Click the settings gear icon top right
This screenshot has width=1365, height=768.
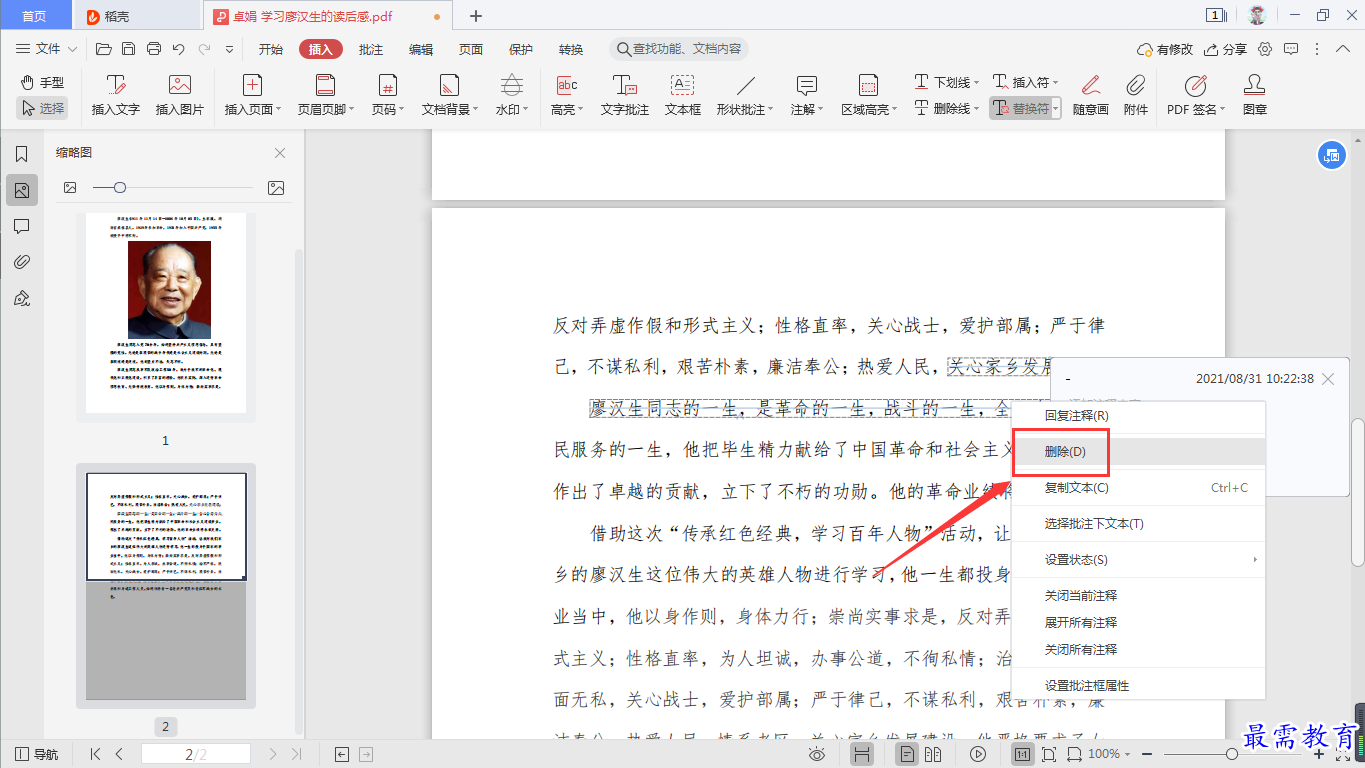coord(1265,49)
